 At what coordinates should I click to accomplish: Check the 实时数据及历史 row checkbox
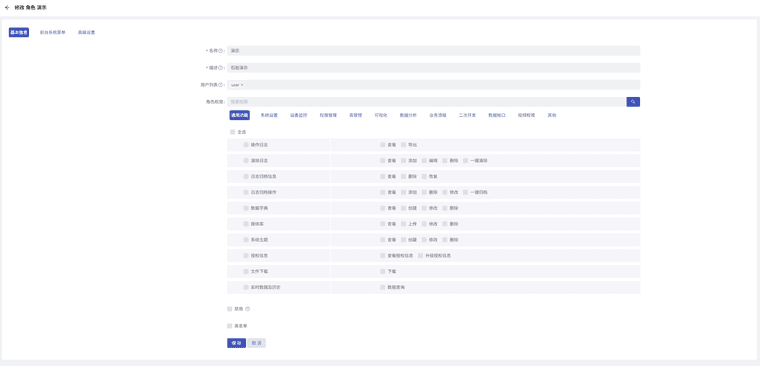(x=246, y=287)
